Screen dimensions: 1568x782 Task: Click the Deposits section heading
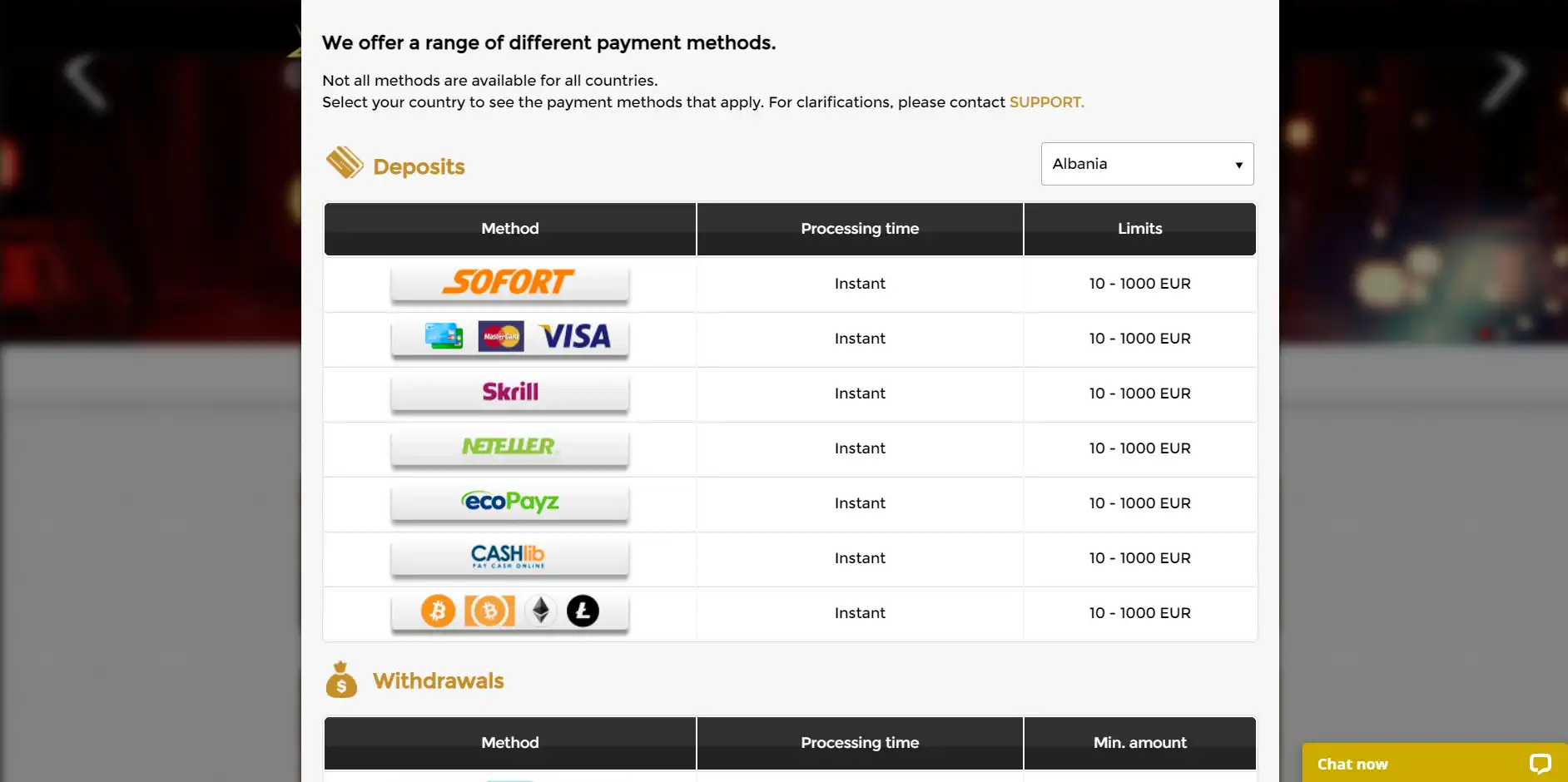[419, 166]
